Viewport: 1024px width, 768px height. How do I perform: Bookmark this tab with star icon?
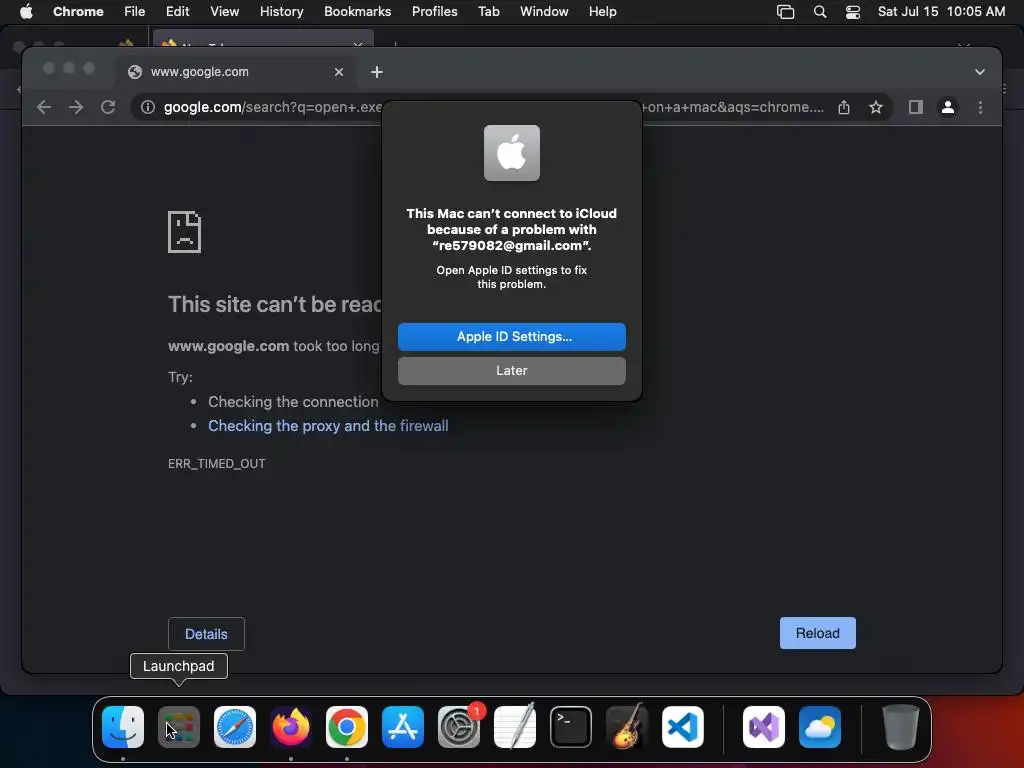point(876,107)
